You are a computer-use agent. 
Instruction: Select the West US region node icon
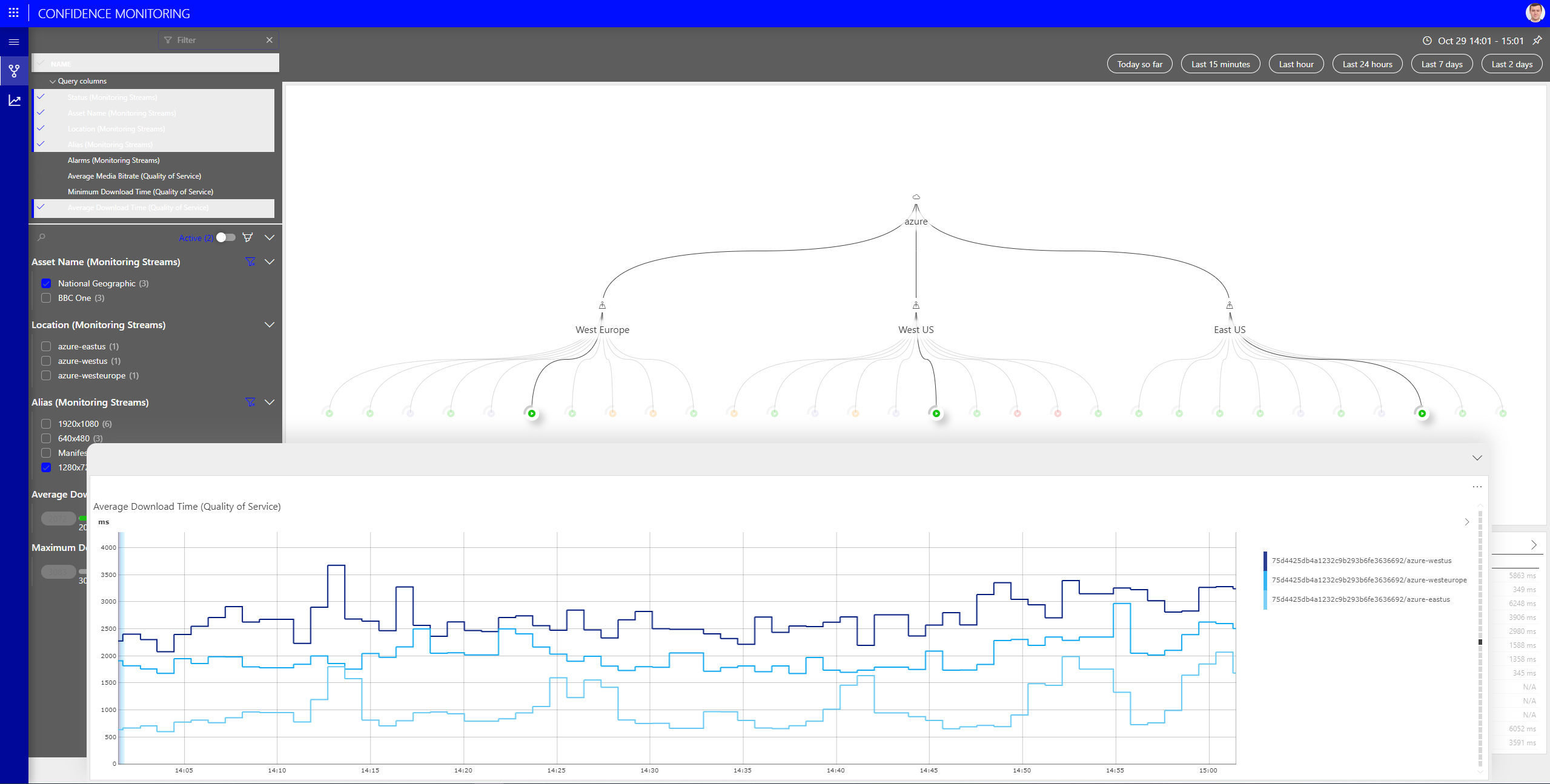tap(916, 305)
